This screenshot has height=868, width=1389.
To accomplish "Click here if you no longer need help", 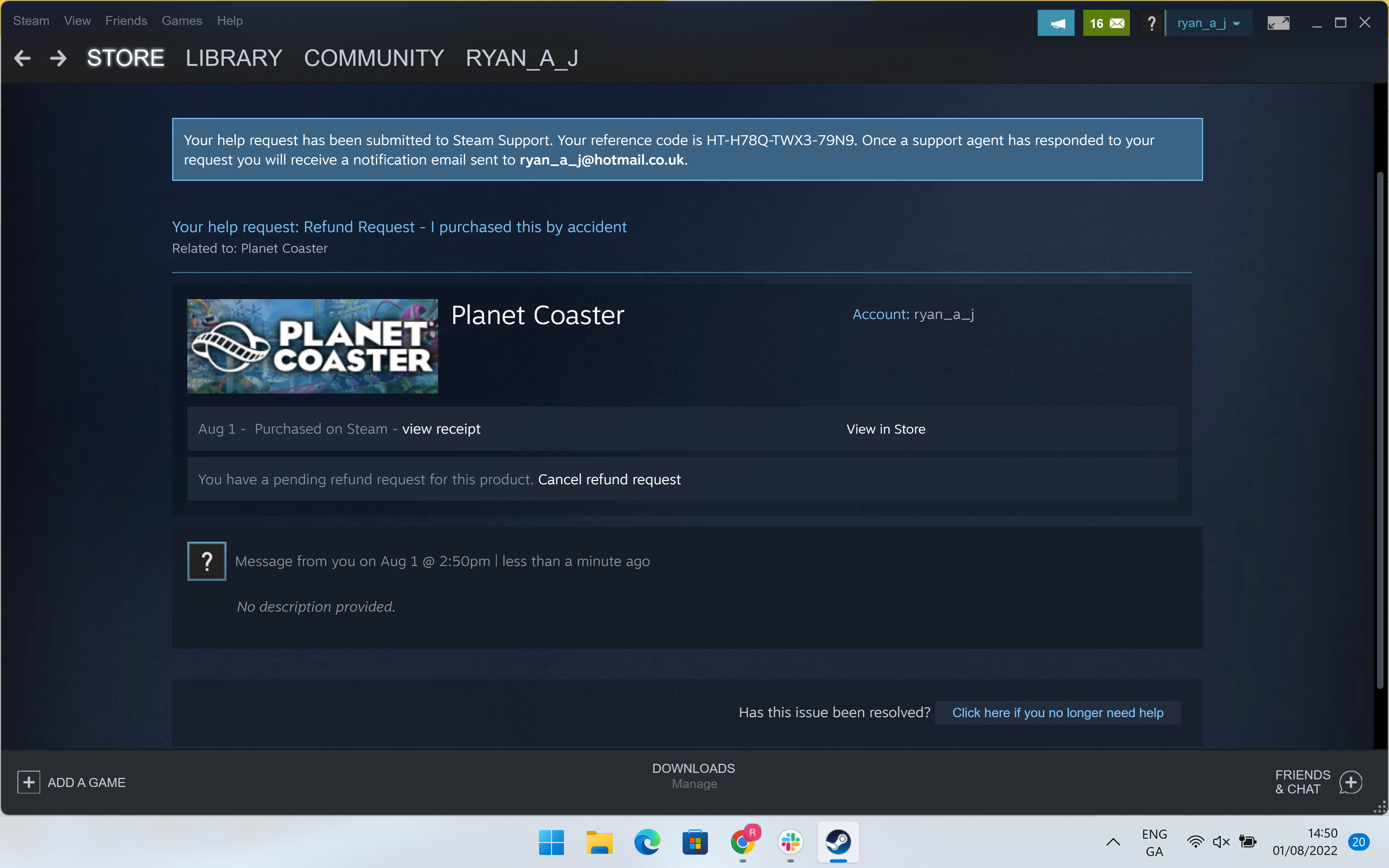I will click(1058, 712).
